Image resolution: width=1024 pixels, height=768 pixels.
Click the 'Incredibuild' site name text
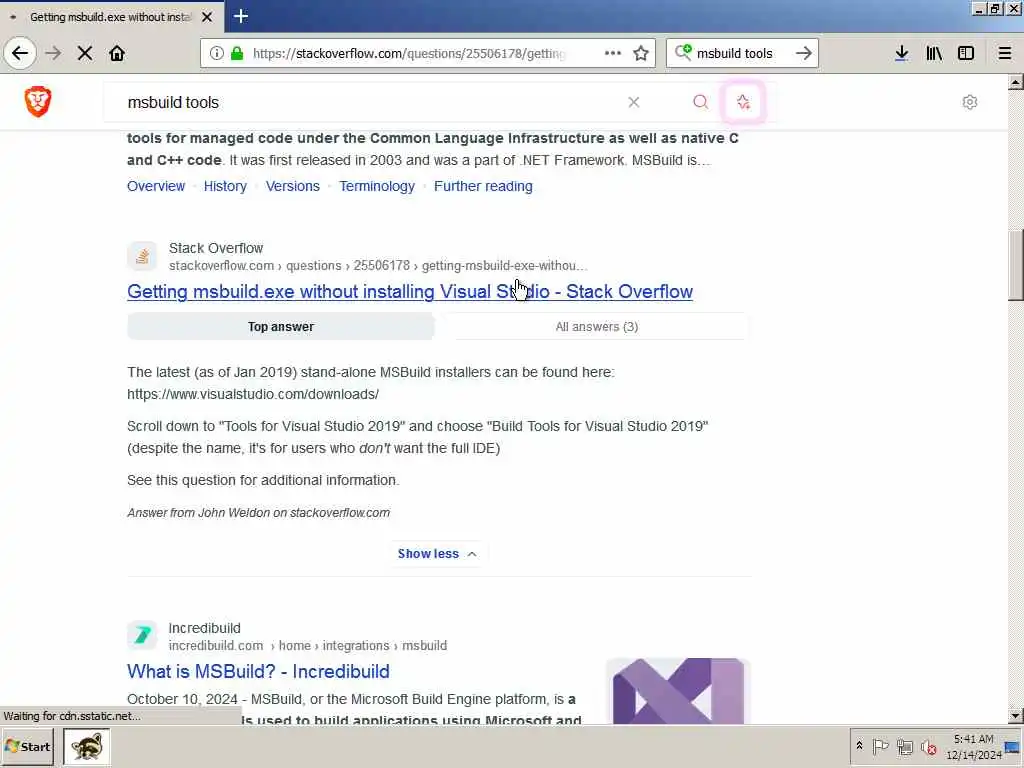(x=204, y=628)
